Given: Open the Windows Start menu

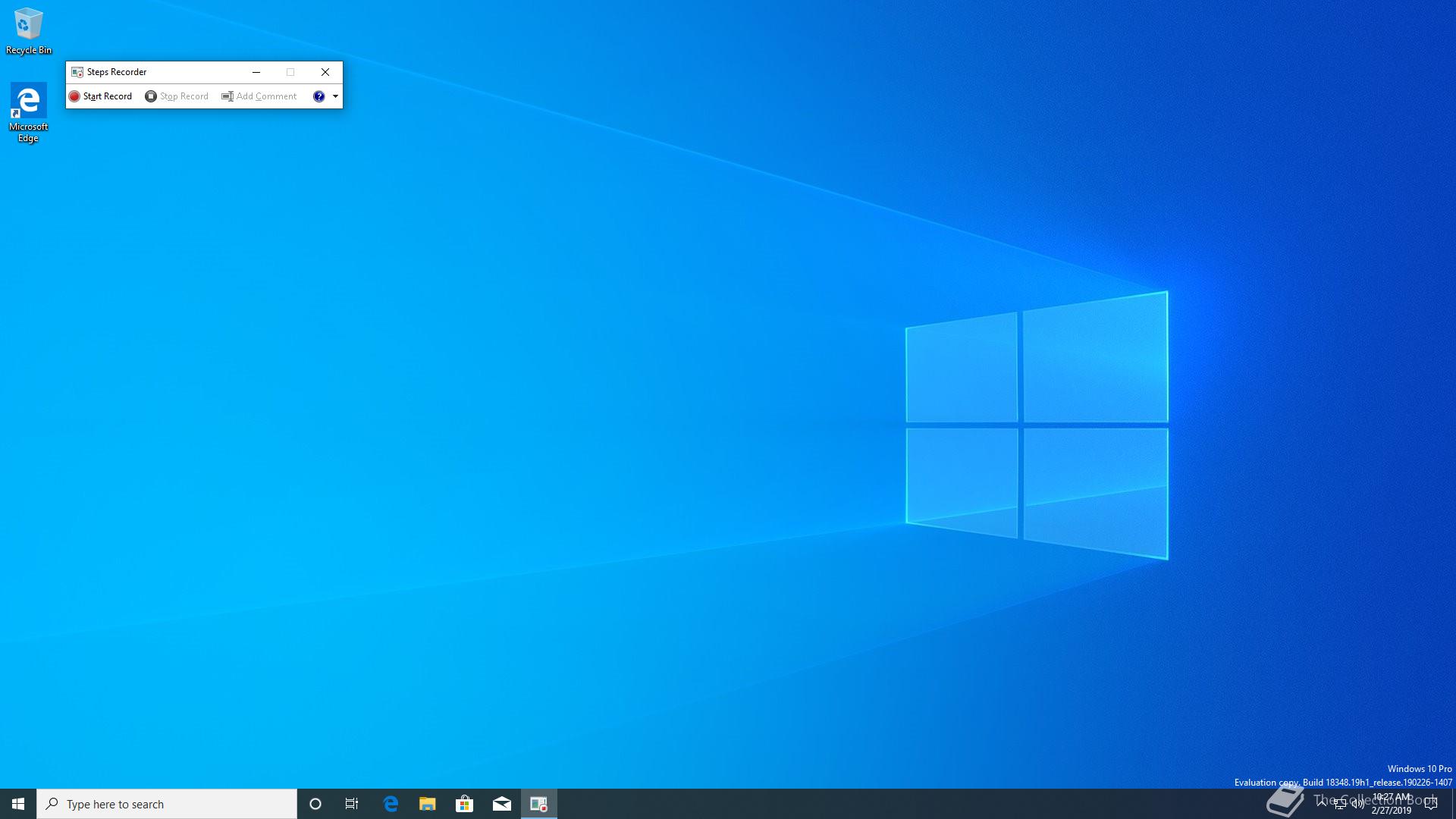Looking at the screenshot, I should 18,804.
